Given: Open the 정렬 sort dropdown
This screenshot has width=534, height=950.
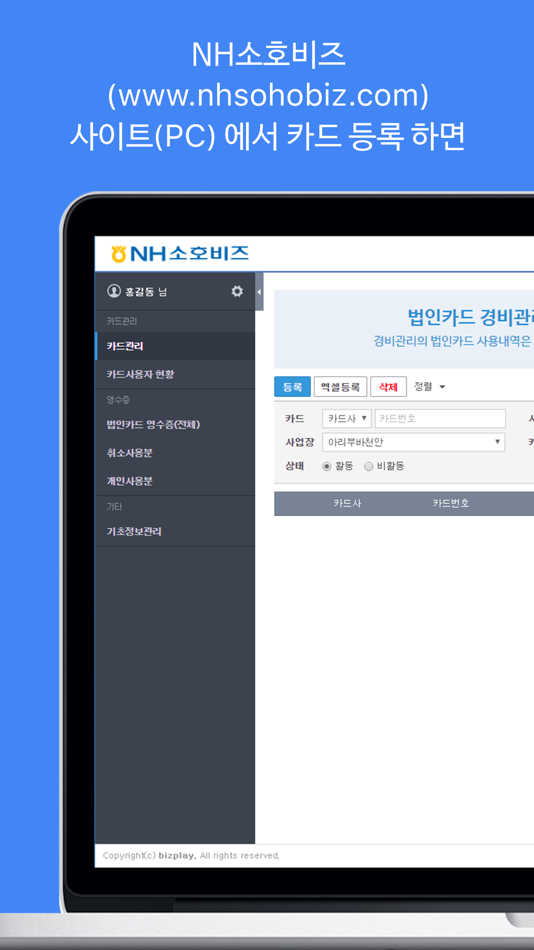Looking at the screenshot, I should pos(429,387).
